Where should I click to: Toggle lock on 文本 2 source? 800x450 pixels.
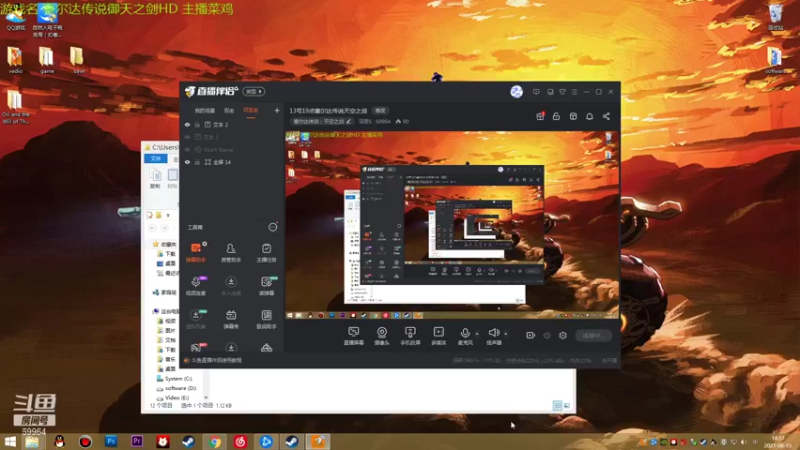pos(197,124)
